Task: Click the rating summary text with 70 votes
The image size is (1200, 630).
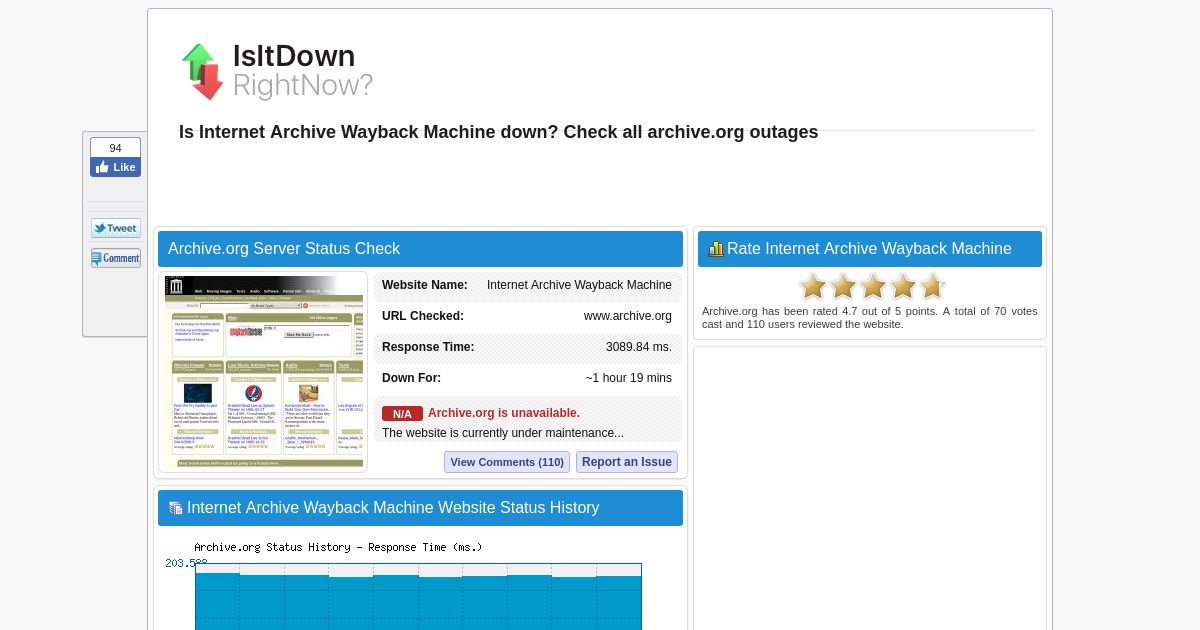Action: click(x=870, y=317)
